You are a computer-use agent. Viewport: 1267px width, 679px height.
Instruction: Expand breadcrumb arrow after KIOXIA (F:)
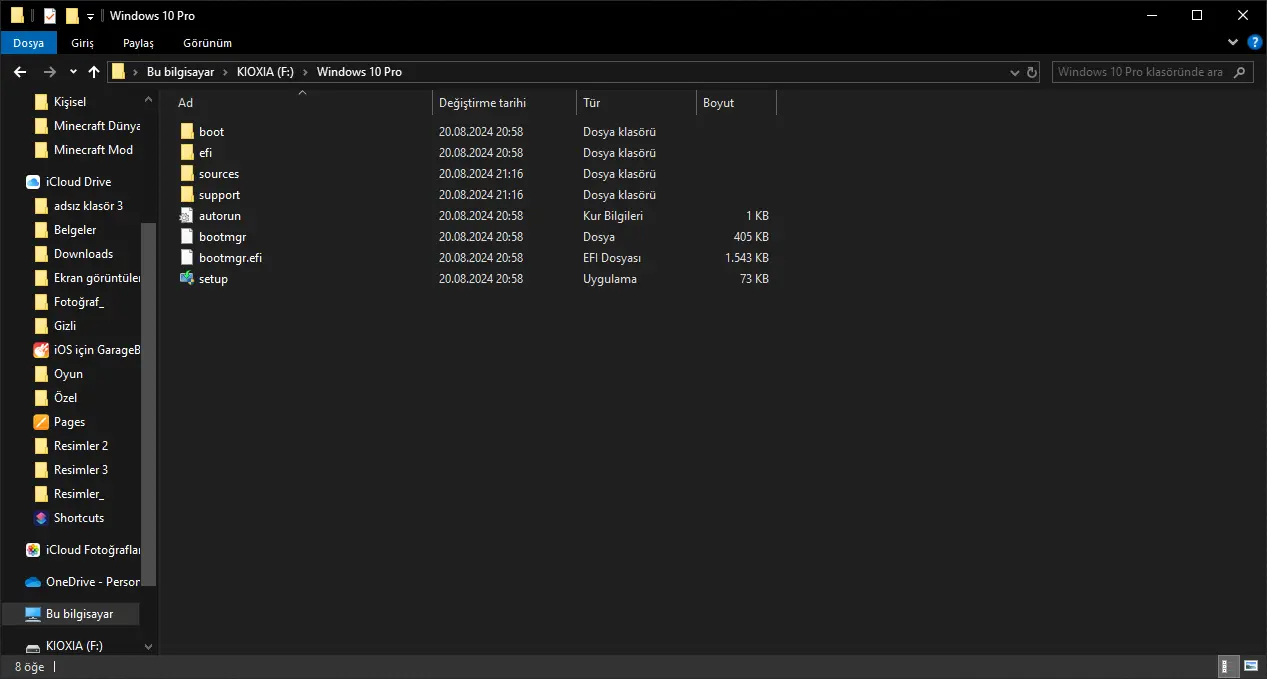(x=306, y=72)
